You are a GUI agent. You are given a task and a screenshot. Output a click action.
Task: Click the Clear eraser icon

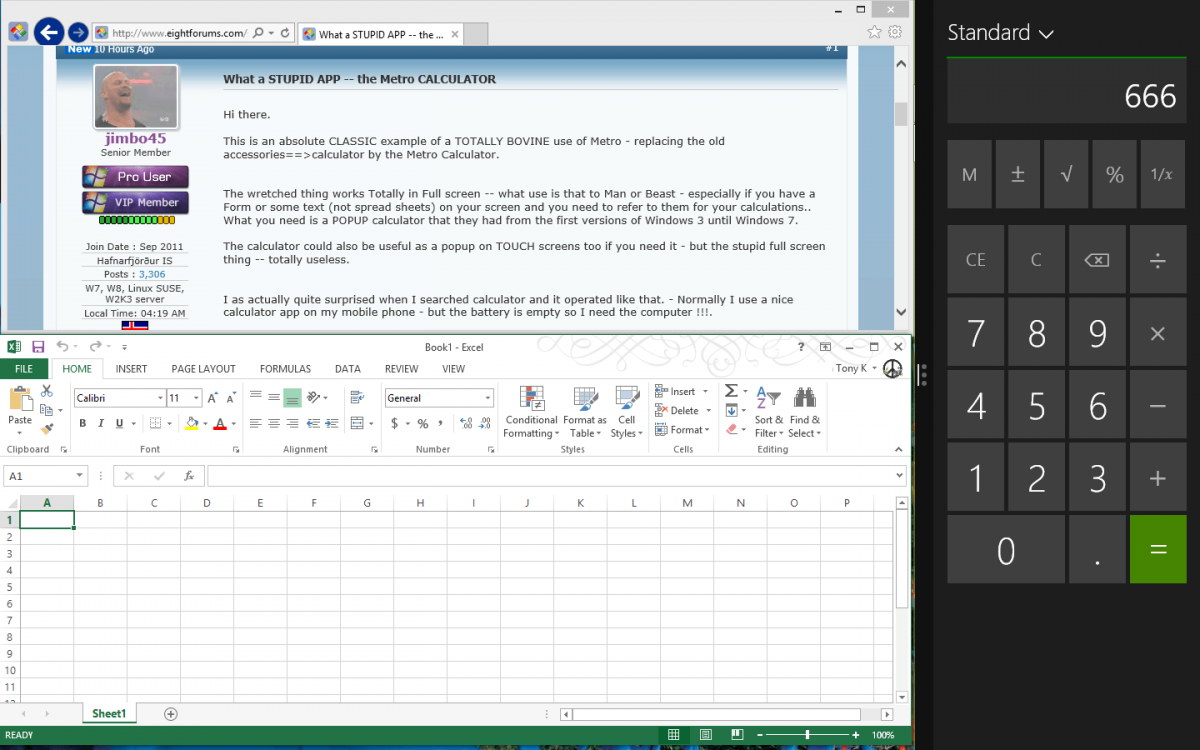point(731,429)
